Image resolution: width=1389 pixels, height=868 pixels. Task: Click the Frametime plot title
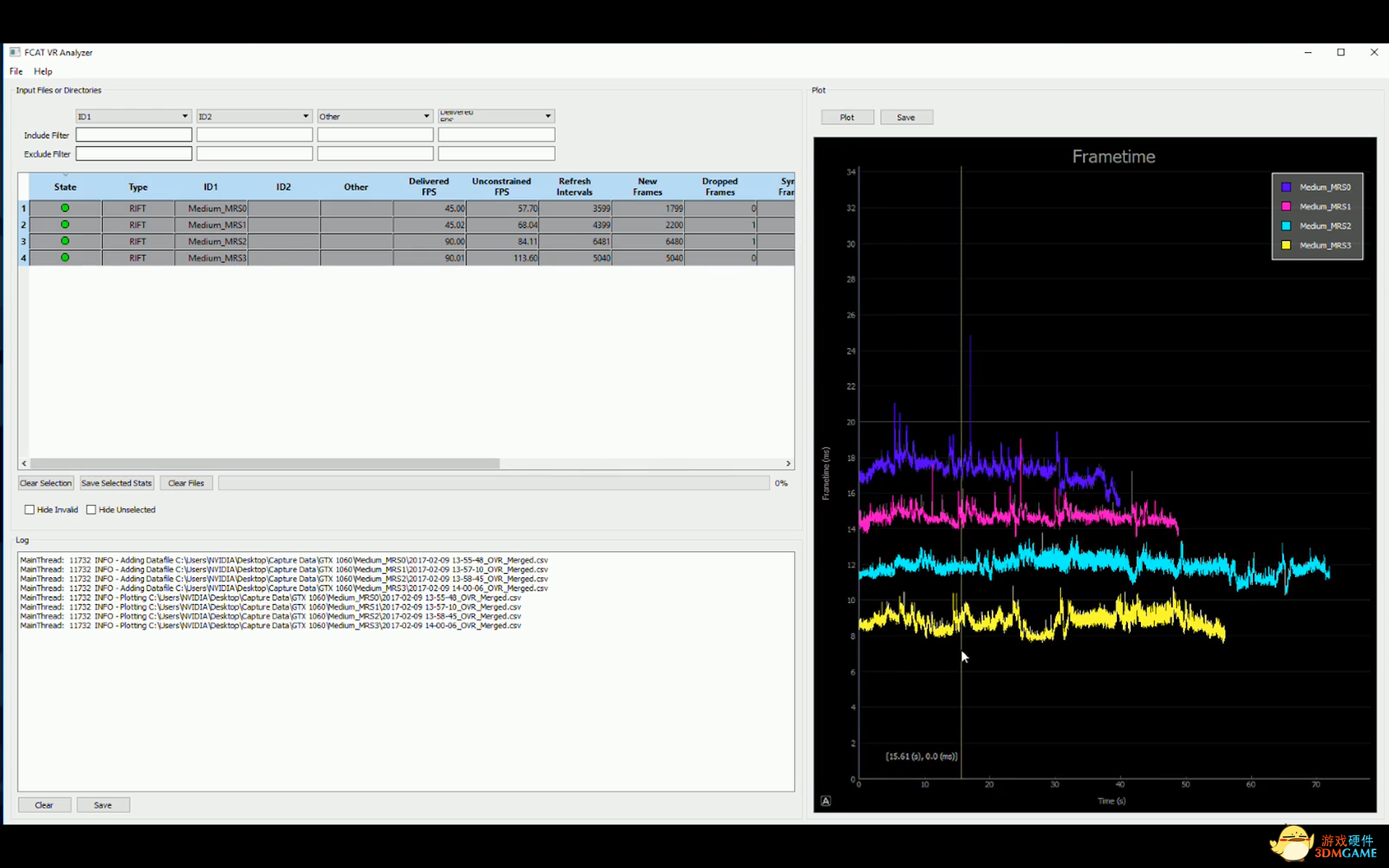point(1113,156)
